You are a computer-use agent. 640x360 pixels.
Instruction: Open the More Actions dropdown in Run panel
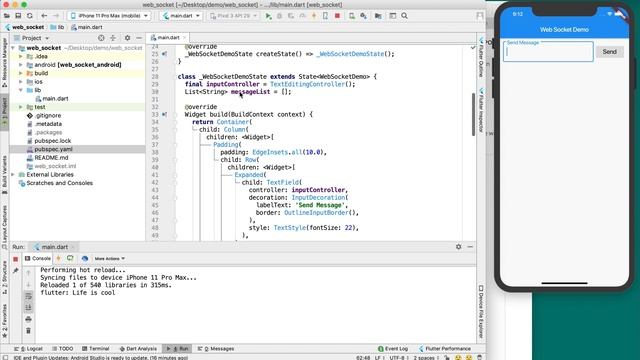click(109, 258)
